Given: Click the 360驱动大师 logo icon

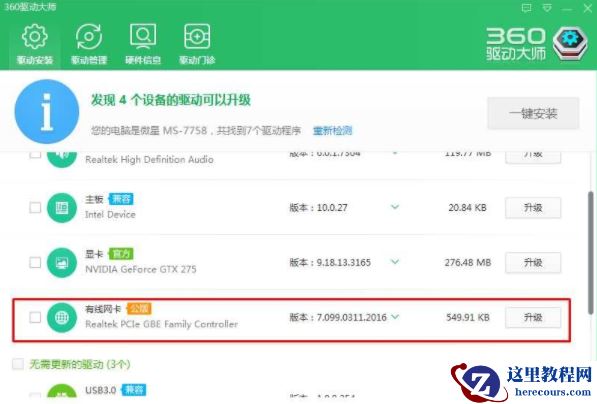Looking at the screenshot, I should (x=570, y=43).
